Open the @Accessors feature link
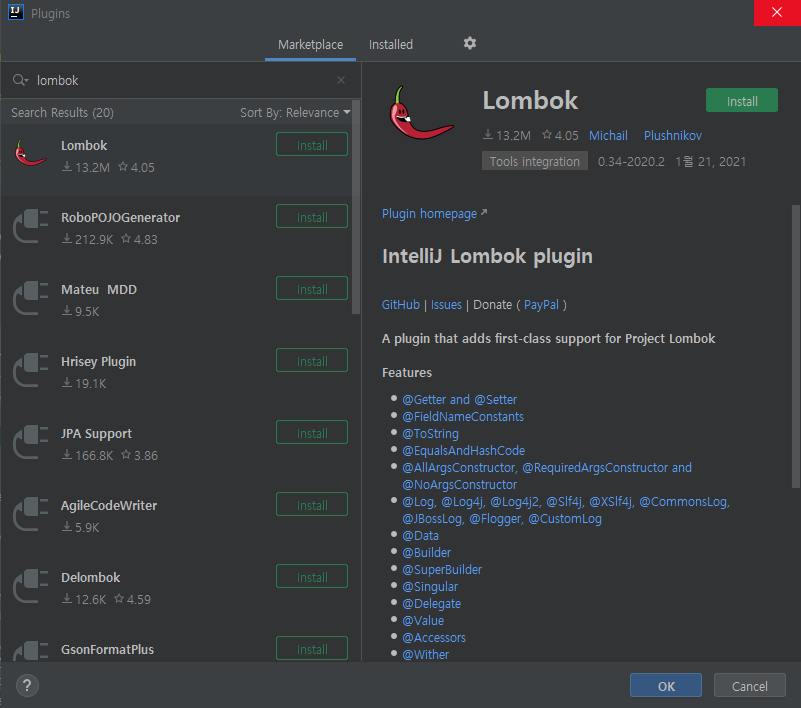Screen dimensions: 801x708 tap(434, 638)
